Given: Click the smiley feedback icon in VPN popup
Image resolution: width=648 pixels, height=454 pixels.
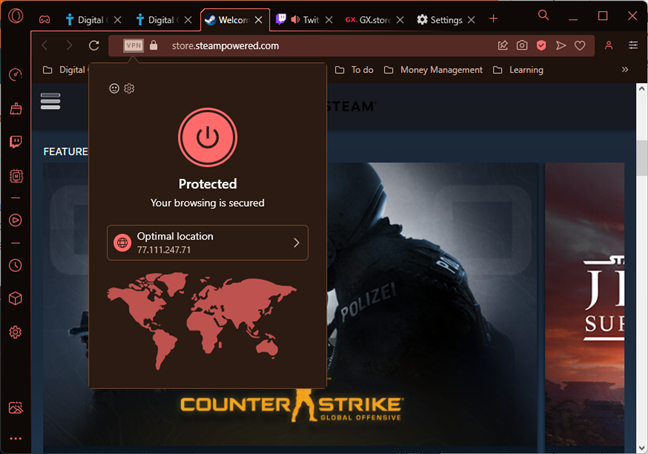Looking at the screenshot, I should [114, 88].
